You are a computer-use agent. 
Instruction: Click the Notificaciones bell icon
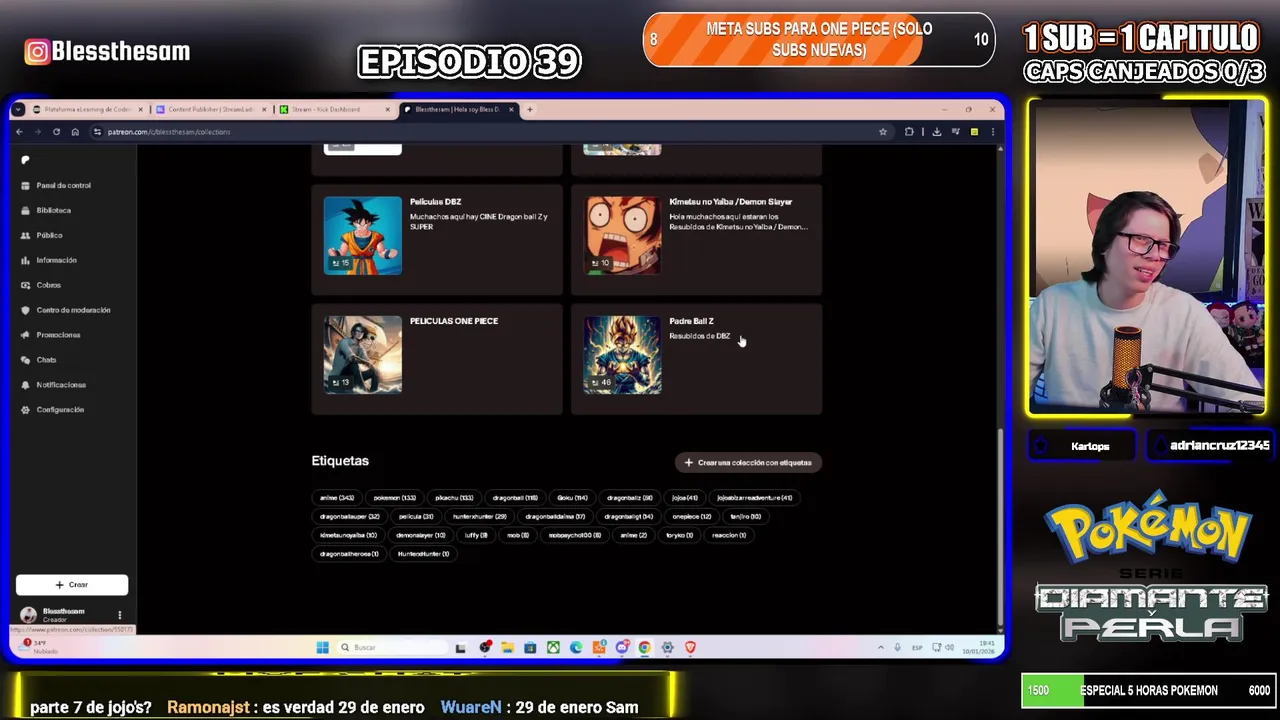click(x=26, y=385)
